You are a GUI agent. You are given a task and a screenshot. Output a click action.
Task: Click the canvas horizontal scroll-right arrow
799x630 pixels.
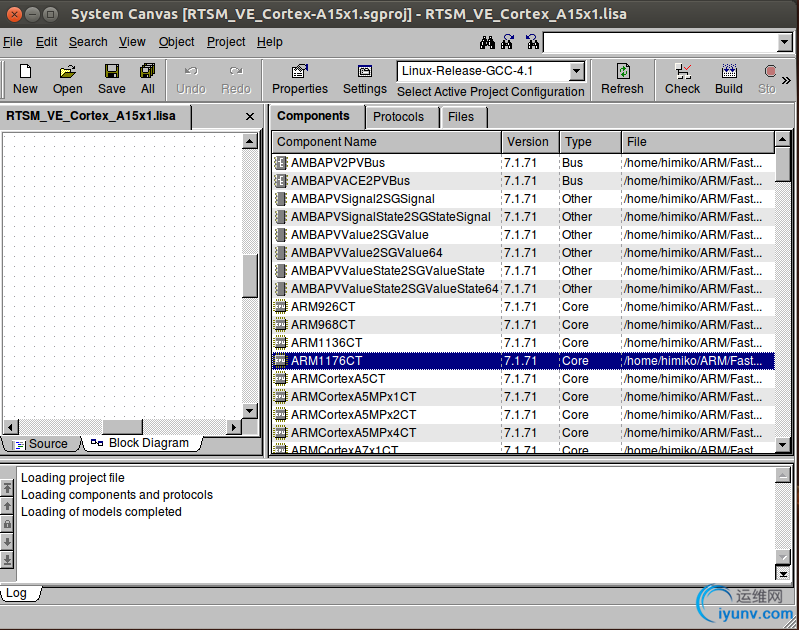234,427
